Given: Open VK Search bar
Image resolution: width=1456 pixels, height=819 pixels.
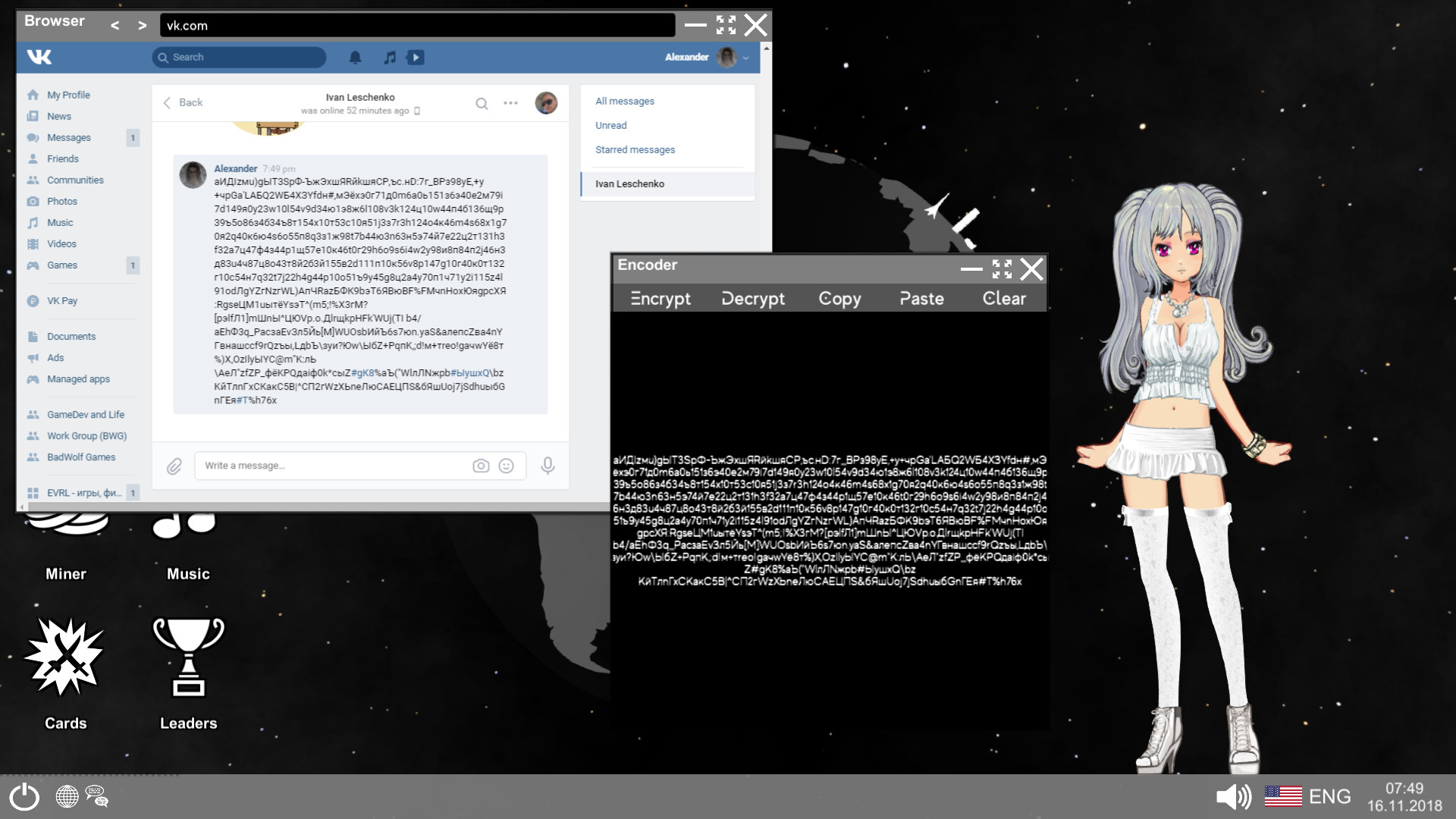Looking at the screenshot, I should coord(240,57).
